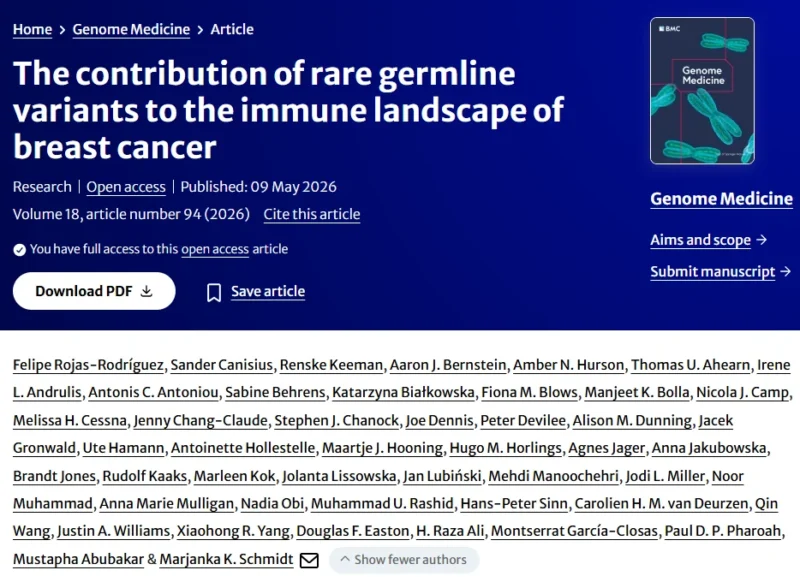Open author Marjanka K. Schmidt
The width and height of the screenshot is (800, 582).
pyautogui.click(x=227, y=560)
